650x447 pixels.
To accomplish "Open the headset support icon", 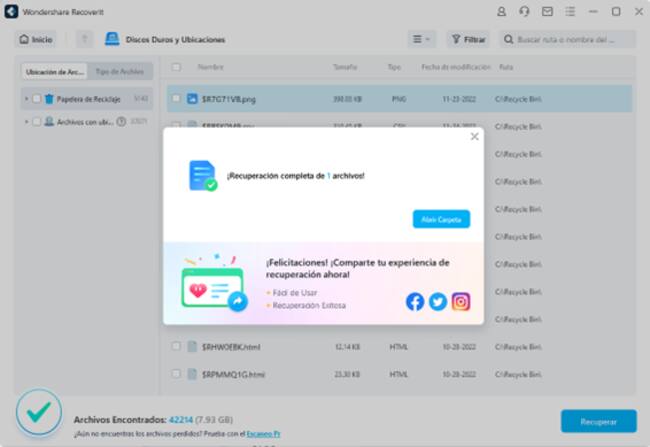I will pyautogui.click(x=524, y=11).
